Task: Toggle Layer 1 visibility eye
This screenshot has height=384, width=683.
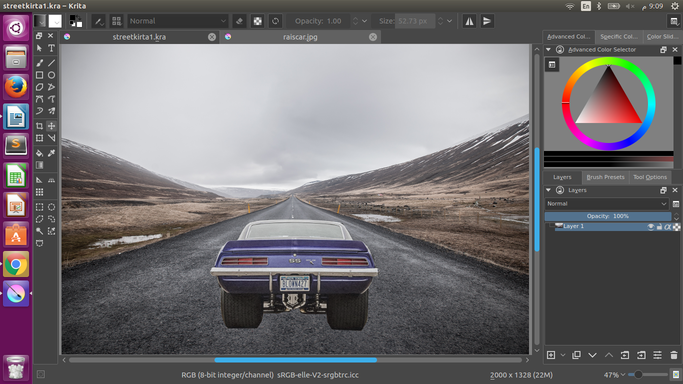Action: pos(650,227)
